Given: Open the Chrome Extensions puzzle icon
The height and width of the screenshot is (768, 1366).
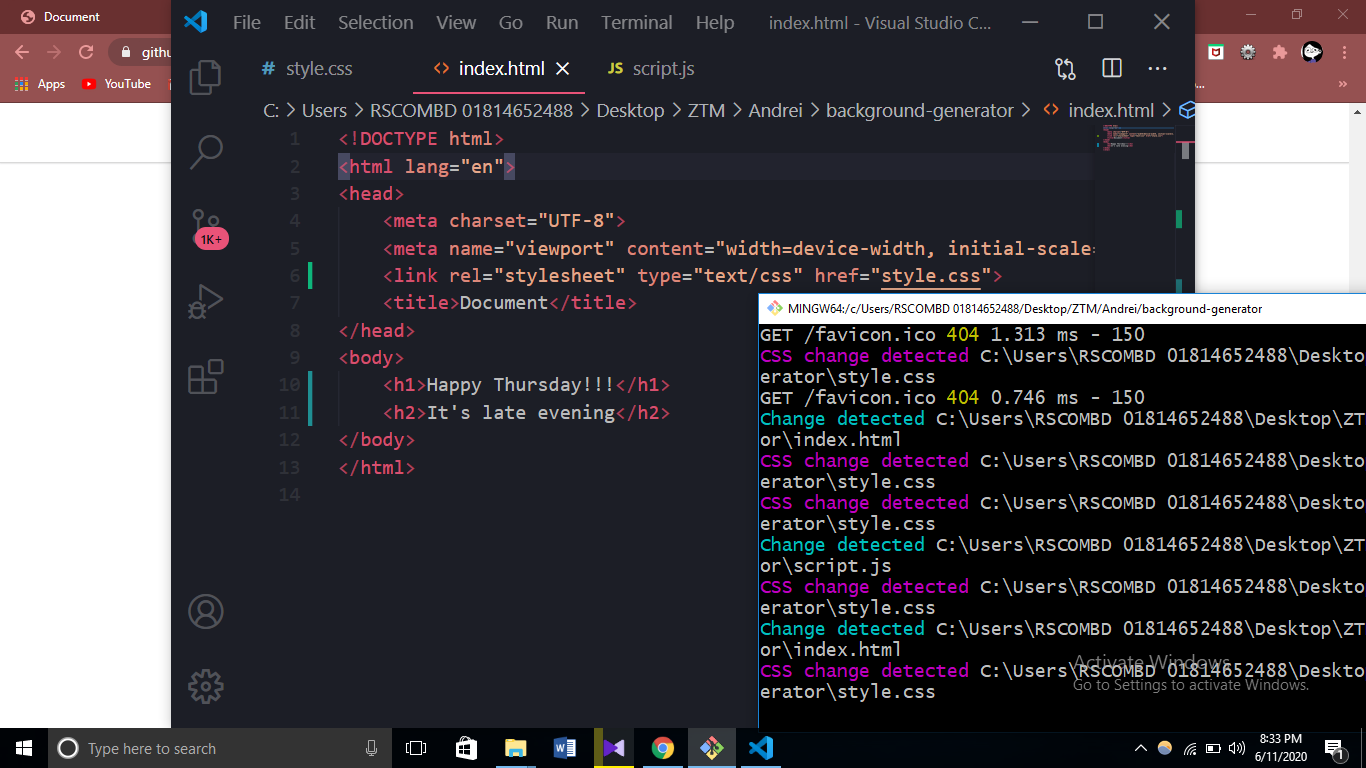Looking at the screenshot, I should point(1280,52).
